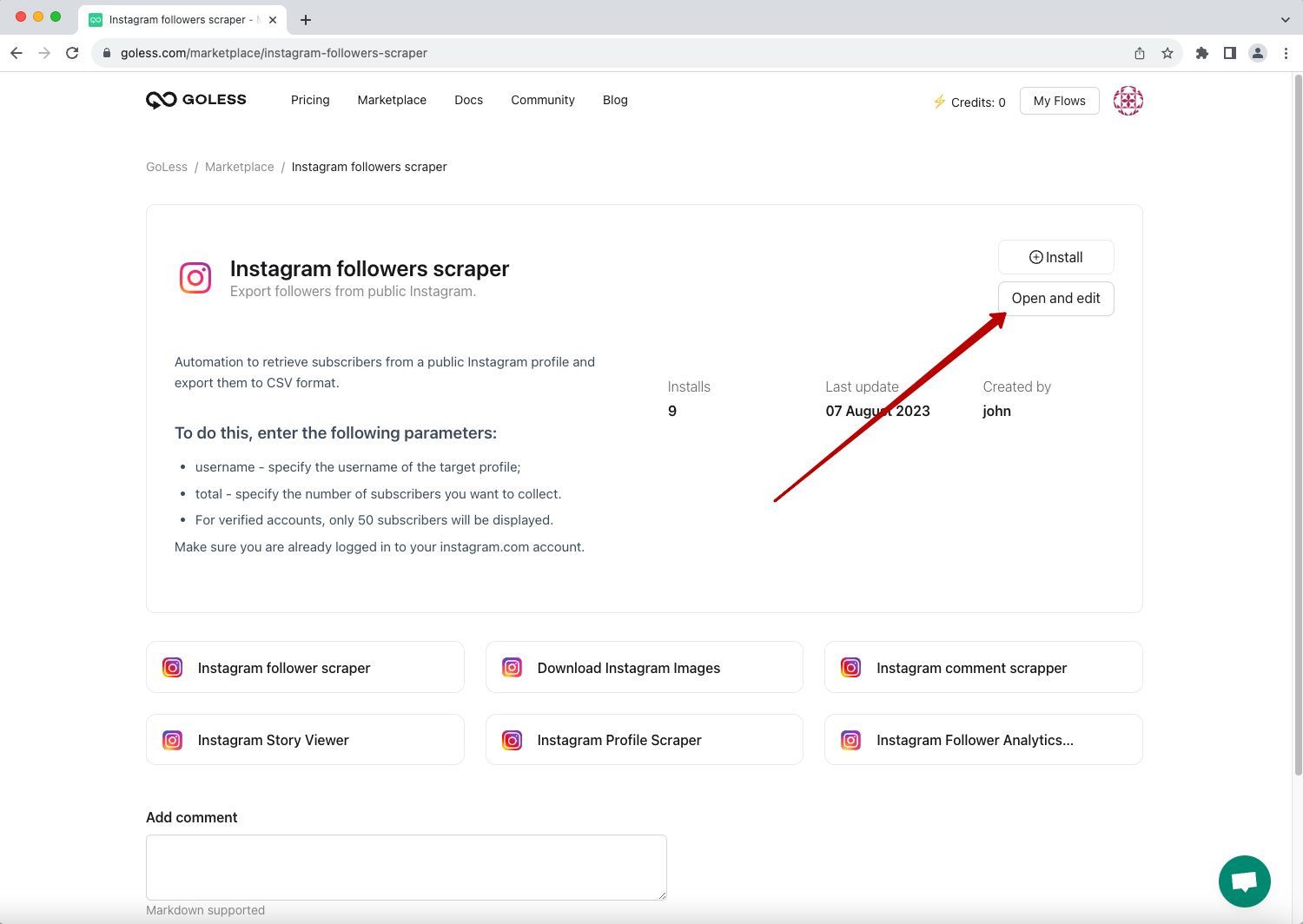The height and width of the screenshot is (924, 1303).
Task: Go forward in browser history
Action: click(x=44, y=53)
